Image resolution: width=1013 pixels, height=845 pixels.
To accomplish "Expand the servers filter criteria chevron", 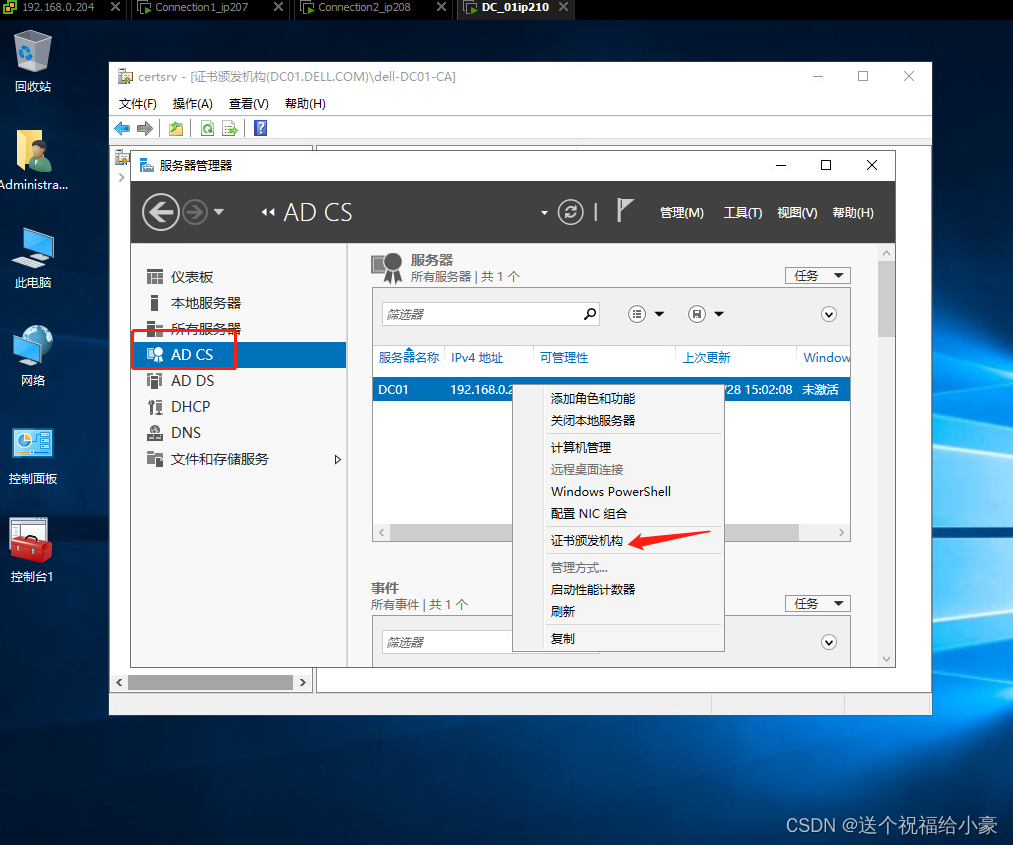I will click(x=829, y=314).
